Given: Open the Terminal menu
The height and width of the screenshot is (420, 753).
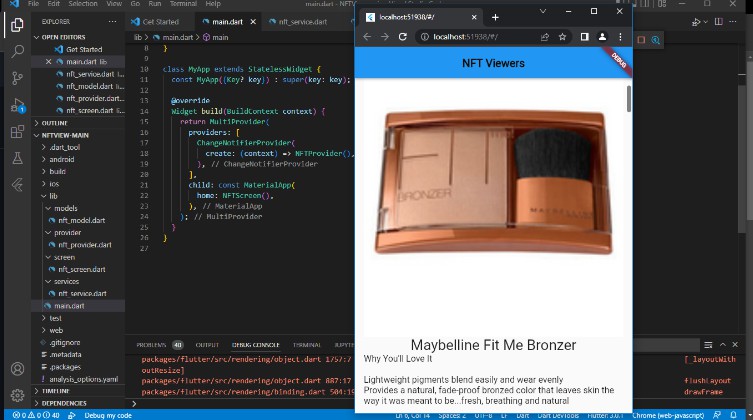Looking at the screenshot, I should pos(183,3).
